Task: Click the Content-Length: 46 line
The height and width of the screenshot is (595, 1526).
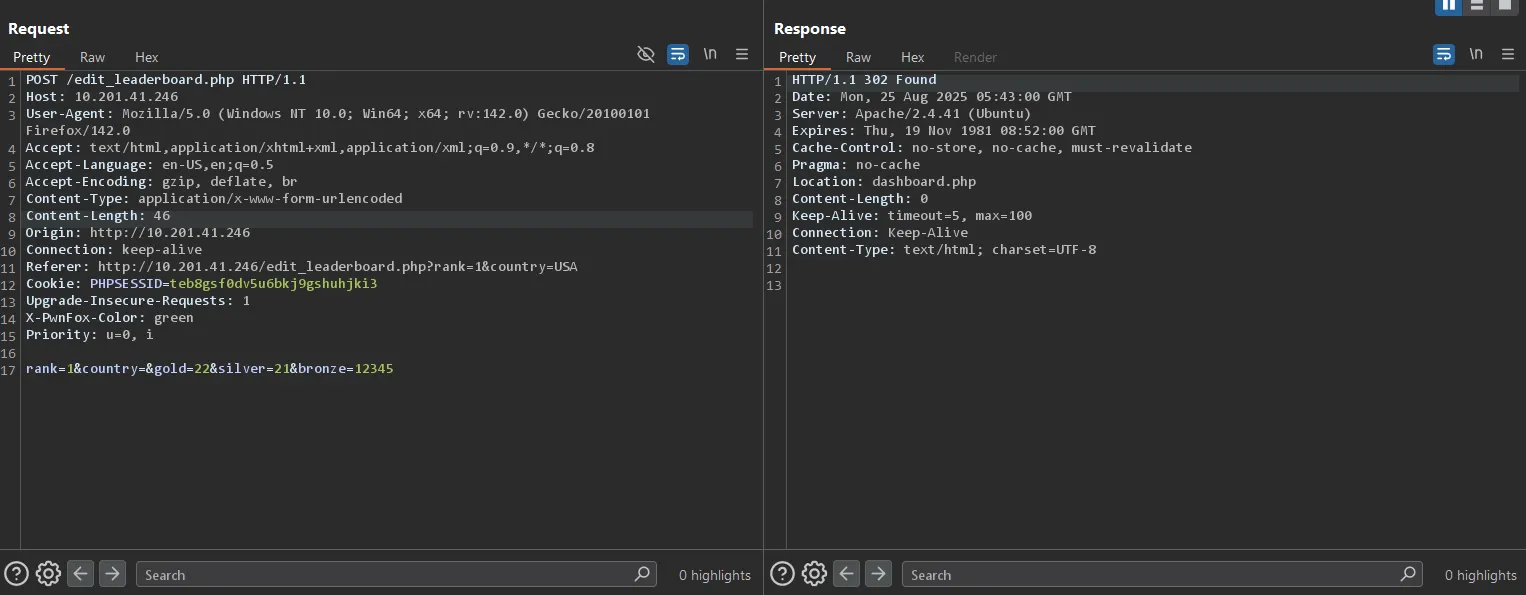Action: (x=98, y=216)
